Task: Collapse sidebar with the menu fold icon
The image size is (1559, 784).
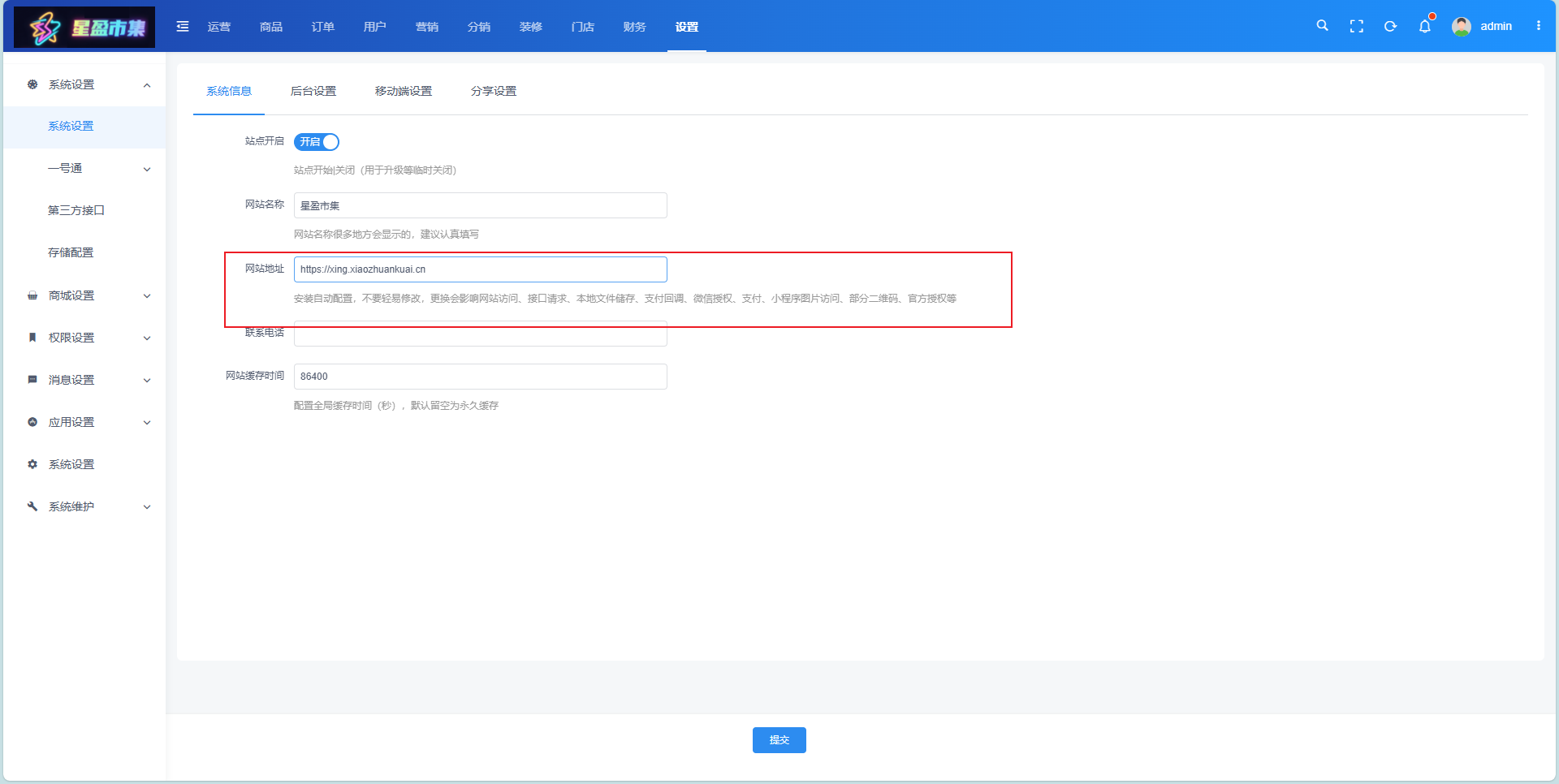Action: 183,27
